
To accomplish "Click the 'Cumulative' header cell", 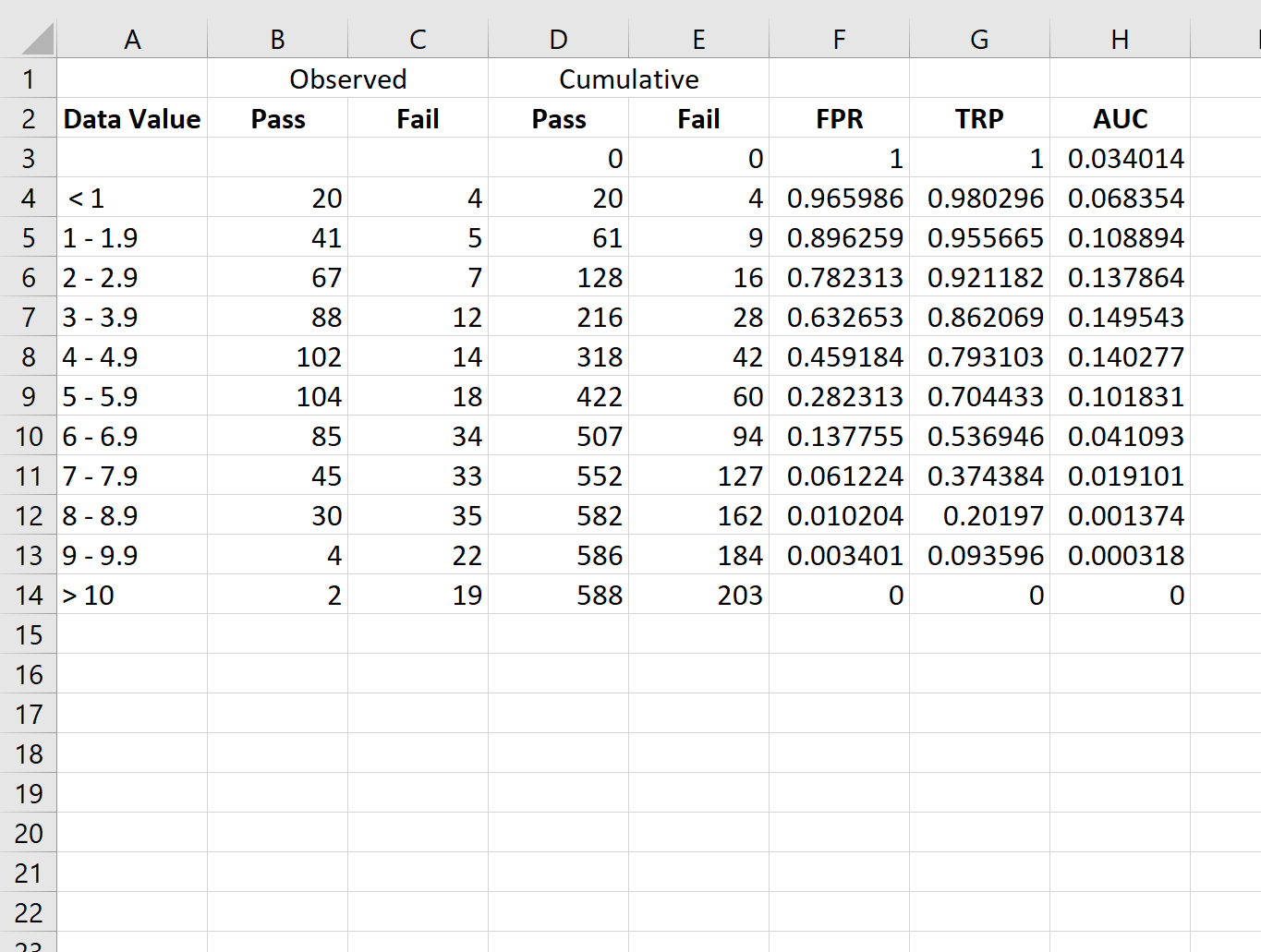I will (628, 78).
